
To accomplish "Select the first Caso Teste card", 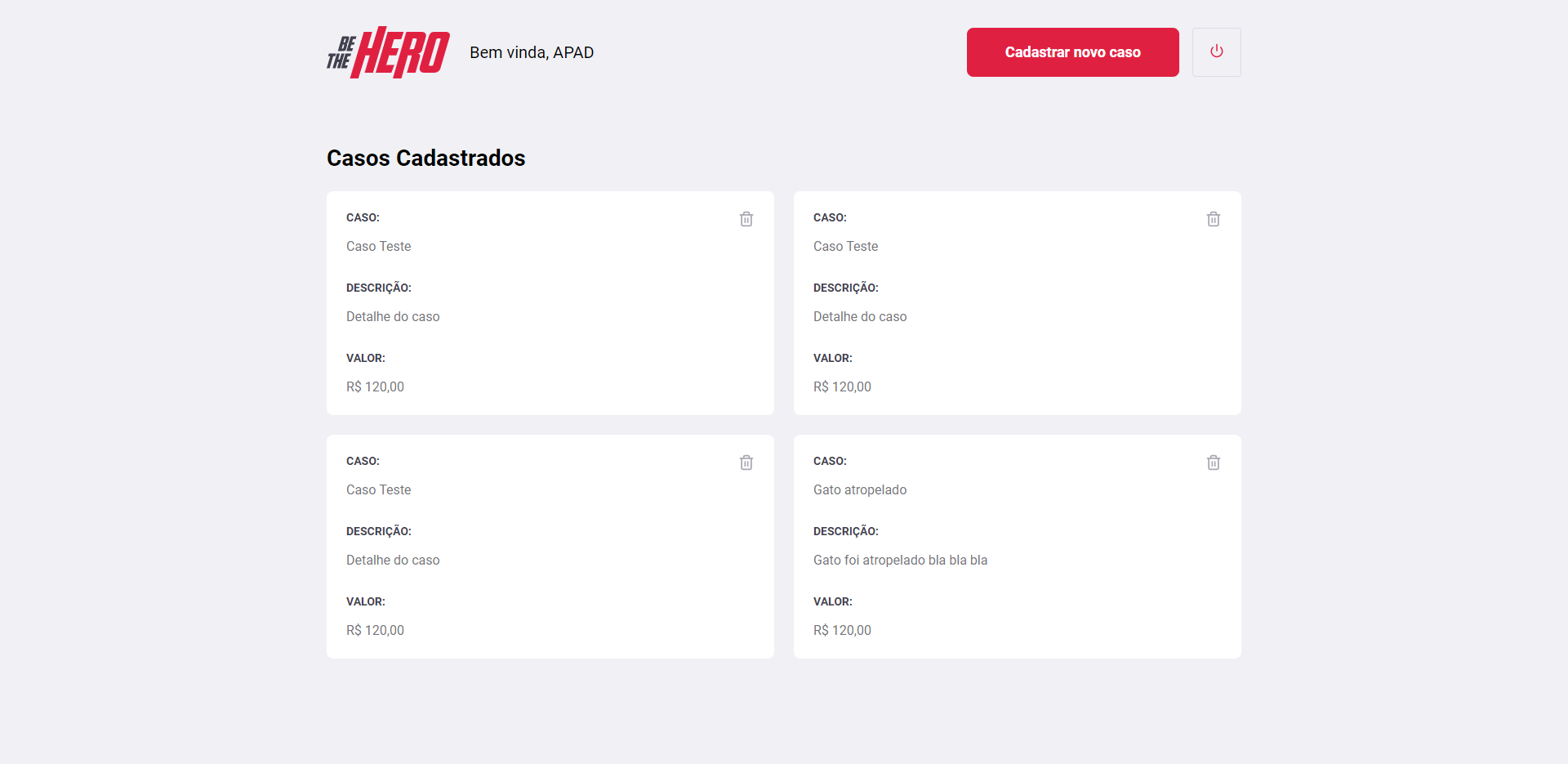I will tap(550, 303).
